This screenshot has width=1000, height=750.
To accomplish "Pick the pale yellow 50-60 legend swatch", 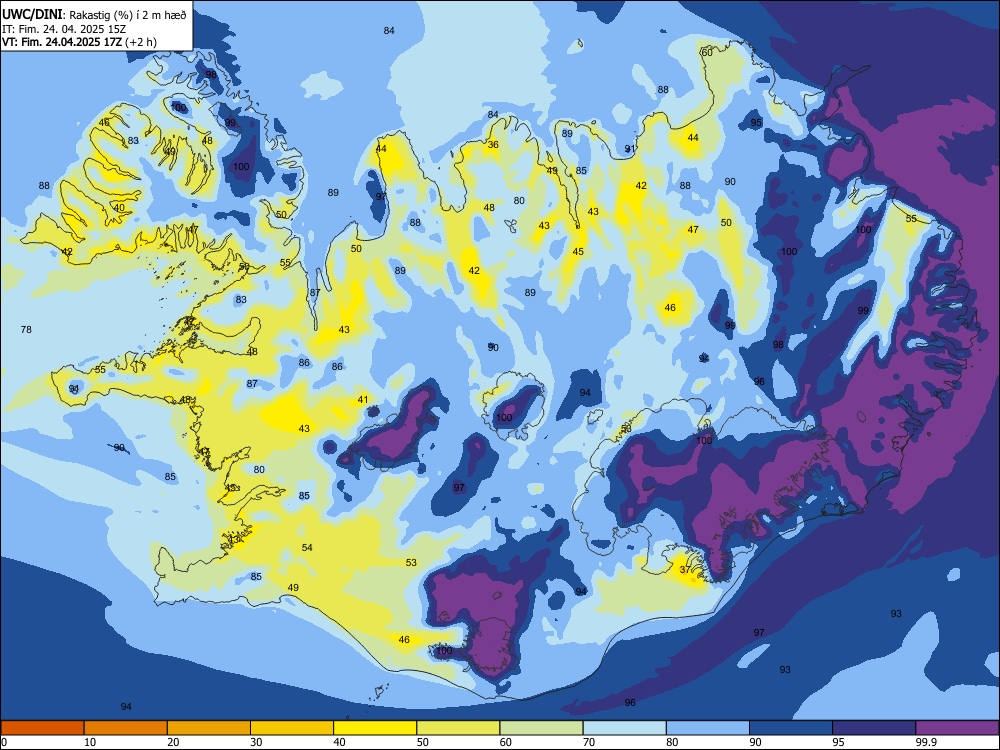I will [x=458, y=728].
